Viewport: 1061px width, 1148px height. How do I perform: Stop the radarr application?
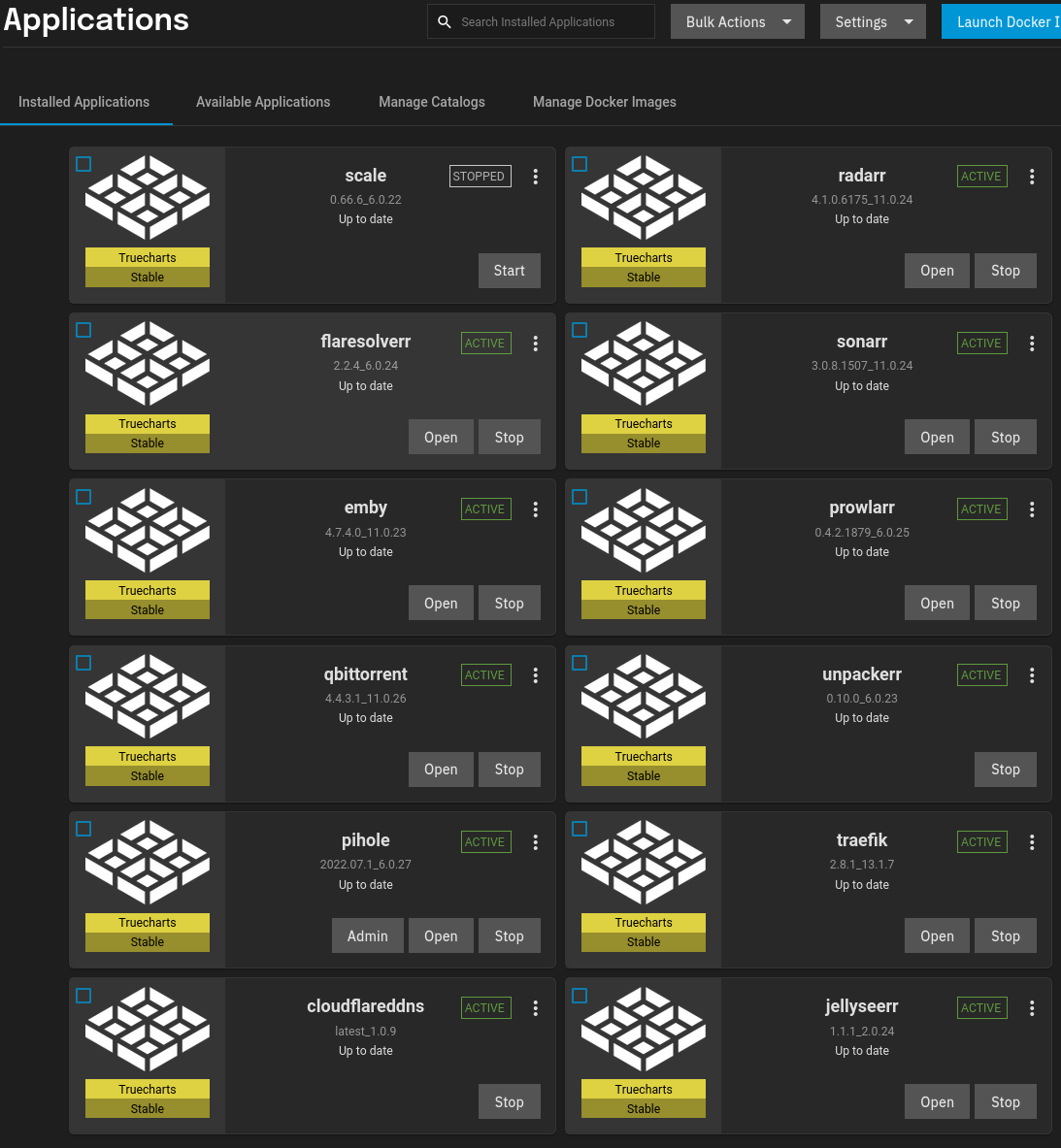click(1006, 271)
